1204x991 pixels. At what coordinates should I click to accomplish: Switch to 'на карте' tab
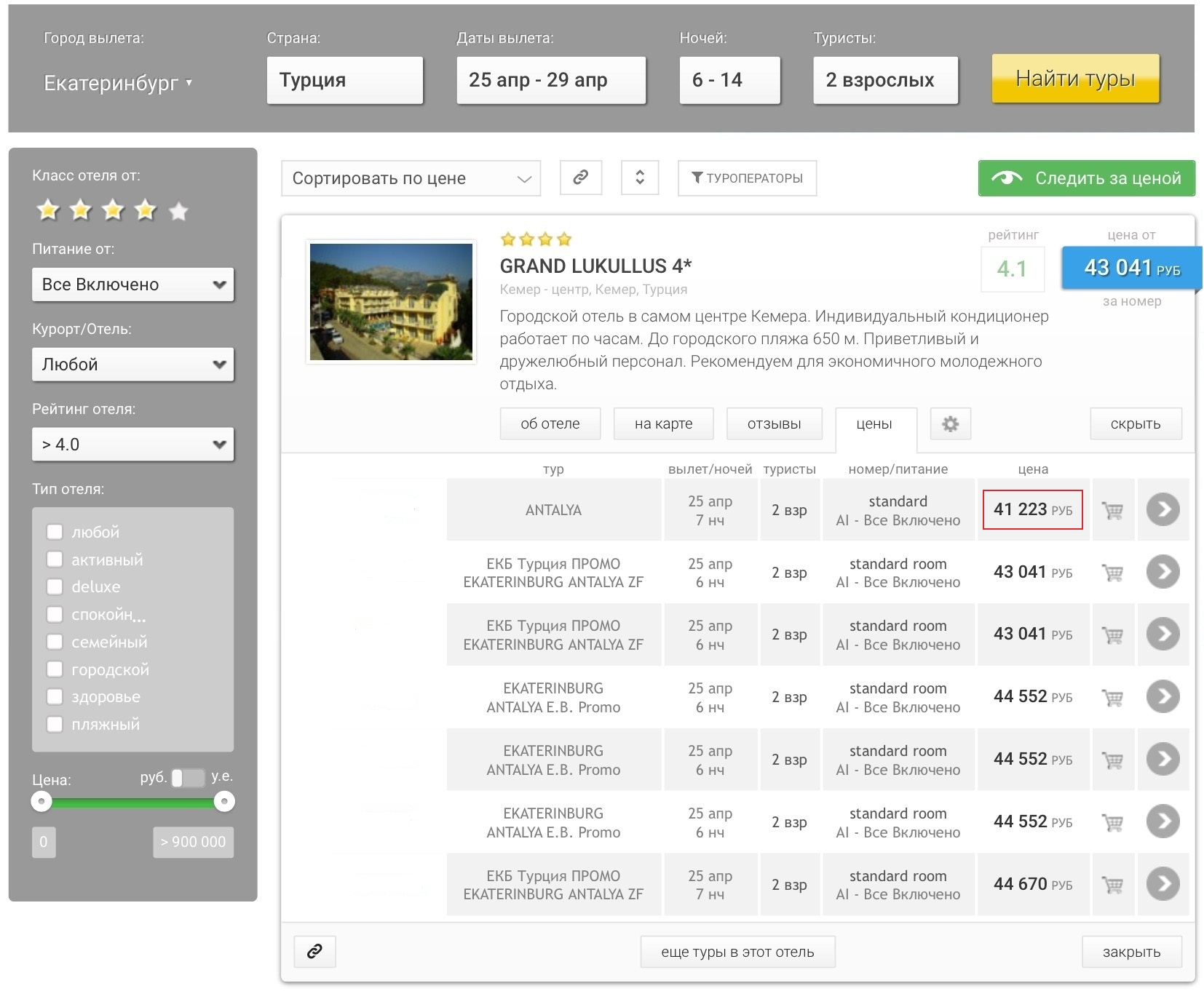point(663,423)
